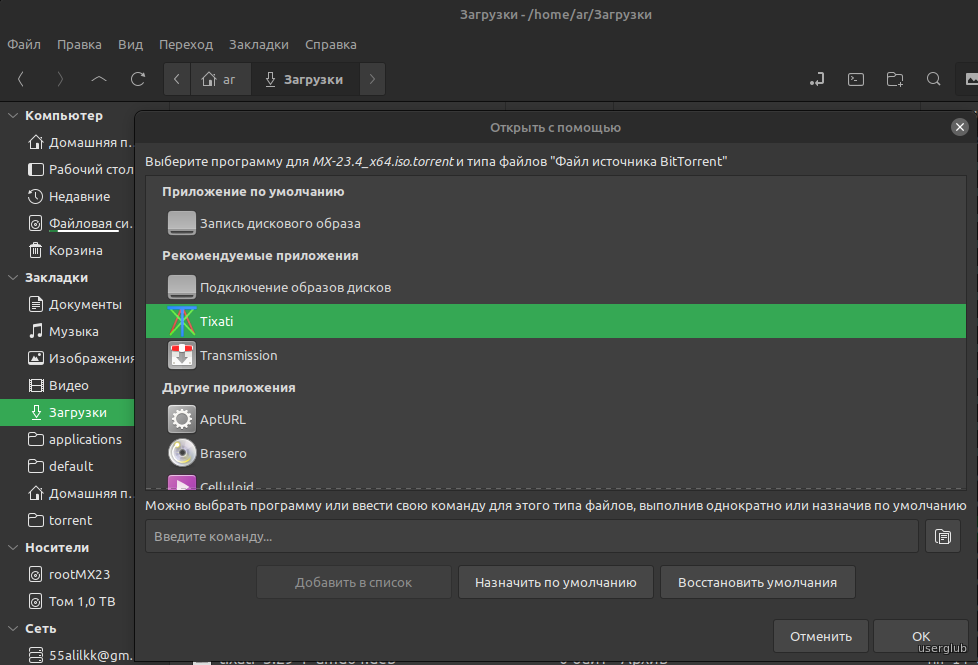Select Brasero in other applications
Screen dimensions: 978x665
pos(556,454)
